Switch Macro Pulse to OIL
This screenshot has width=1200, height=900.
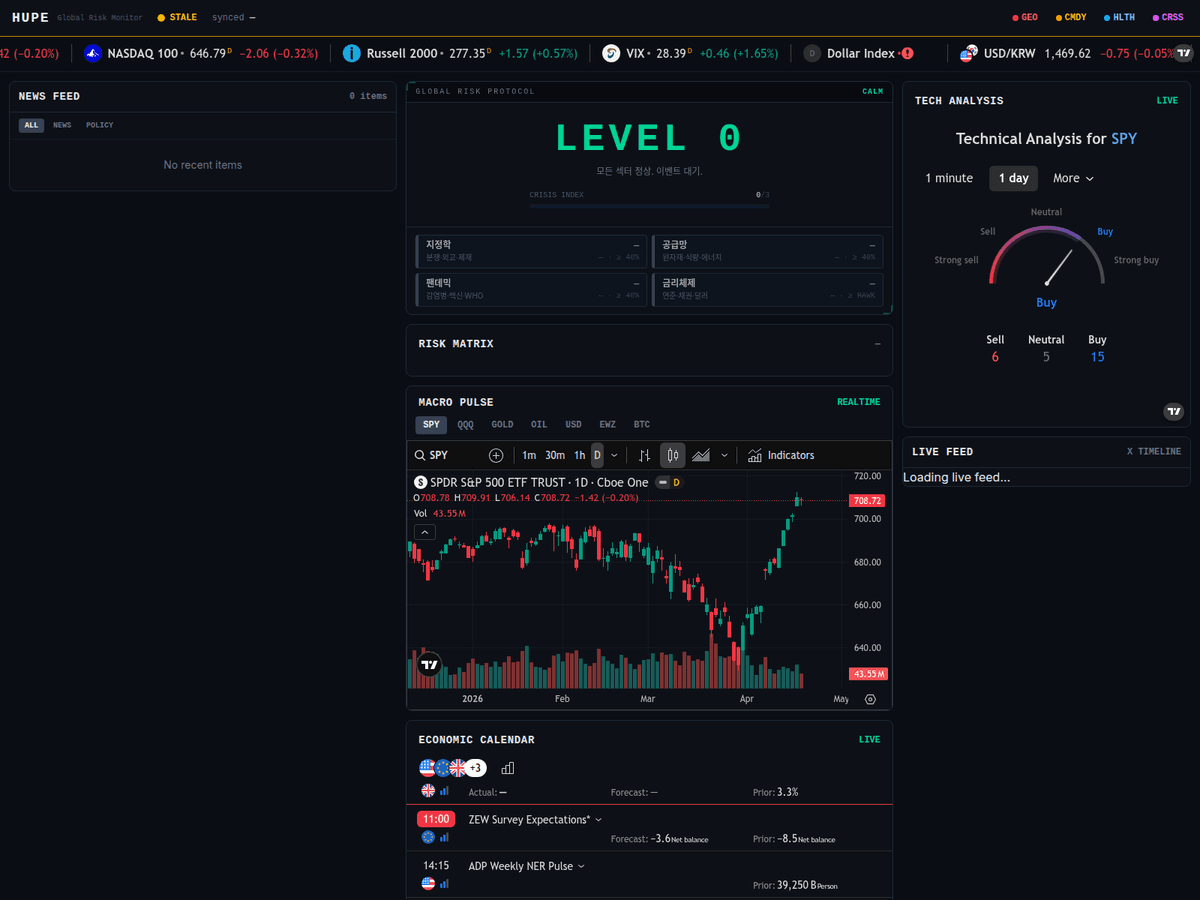click(539, 424)
